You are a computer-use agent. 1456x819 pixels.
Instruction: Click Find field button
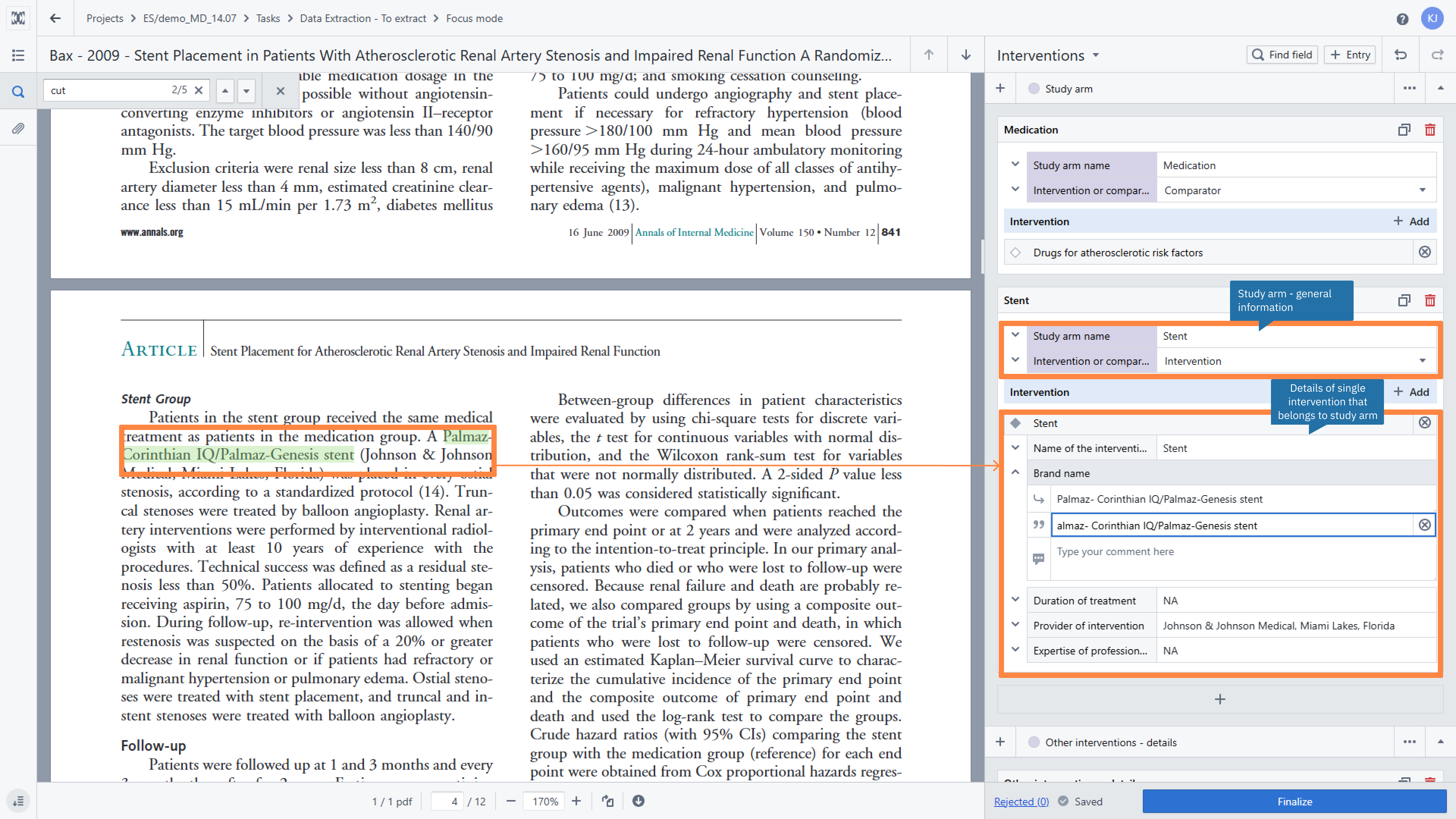(x=1282, y=55)
